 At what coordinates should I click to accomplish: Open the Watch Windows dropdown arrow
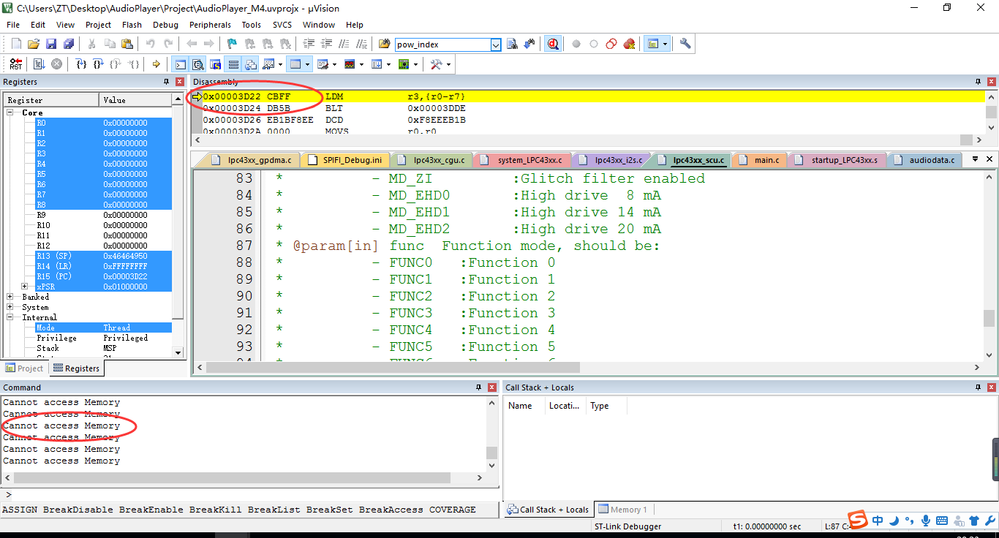click(x=280, y=64)
